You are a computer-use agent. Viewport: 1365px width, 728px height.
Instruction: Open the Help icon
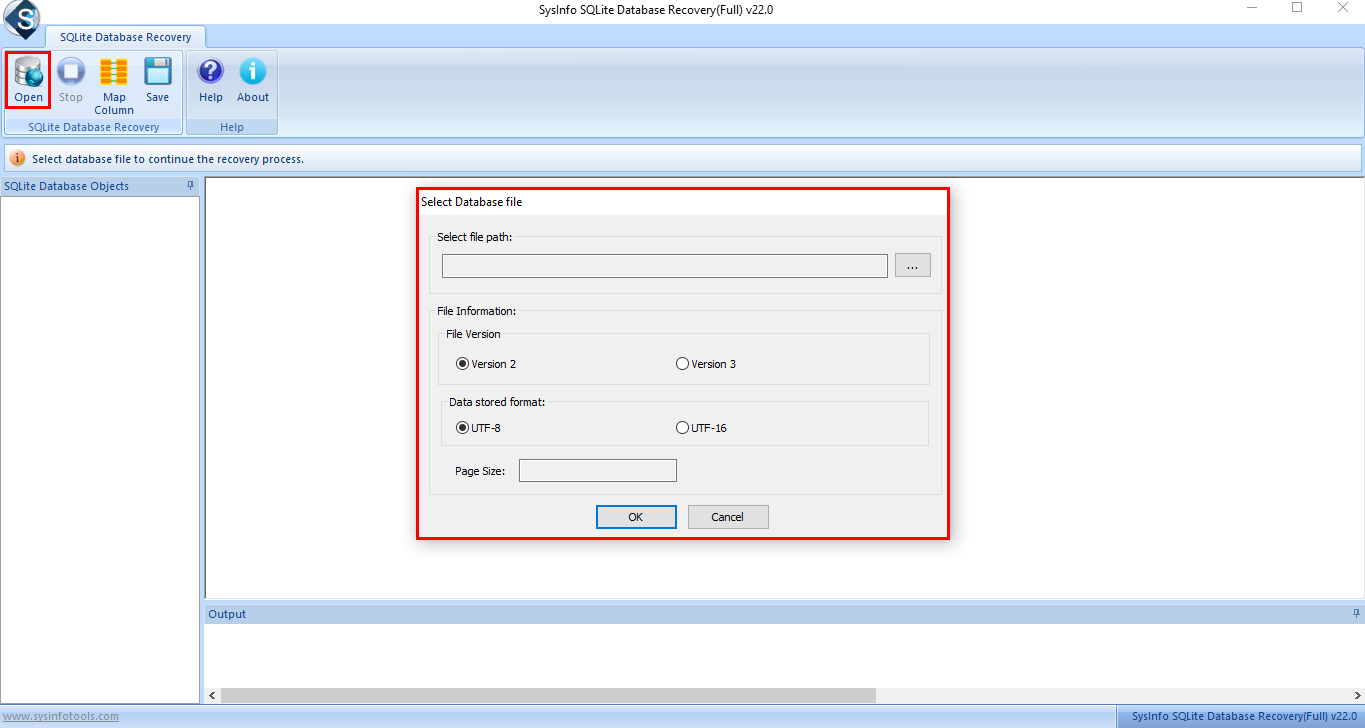(211, 79)
